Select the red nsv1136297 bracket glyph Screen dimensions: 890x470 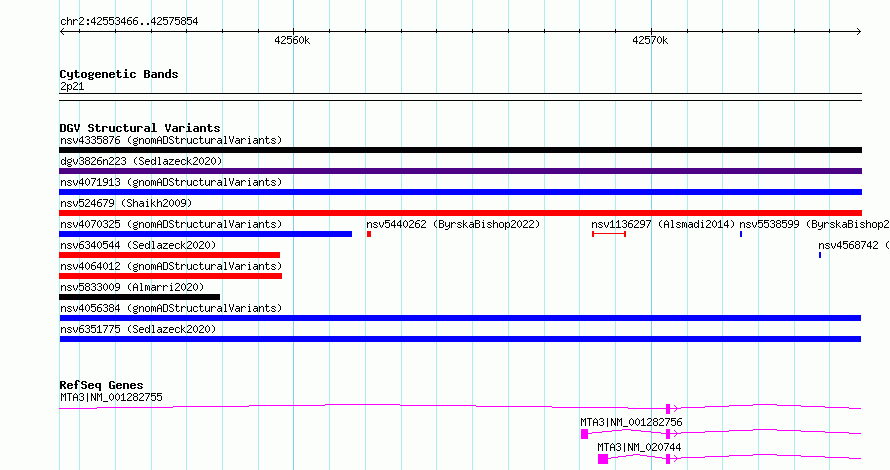click(x=609, y=234)
